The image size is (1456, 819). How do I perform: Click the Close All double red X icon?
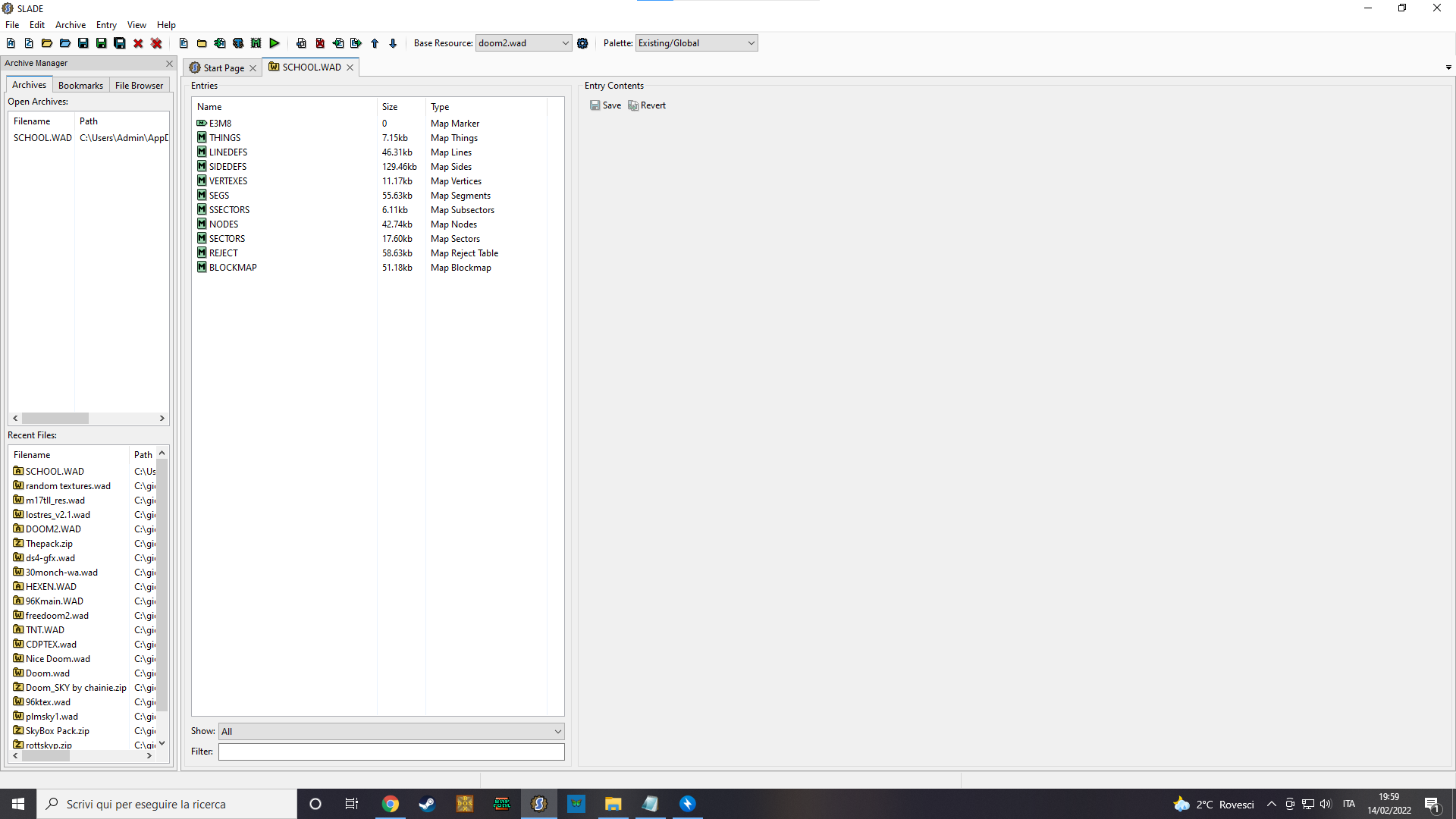[156, 43]
